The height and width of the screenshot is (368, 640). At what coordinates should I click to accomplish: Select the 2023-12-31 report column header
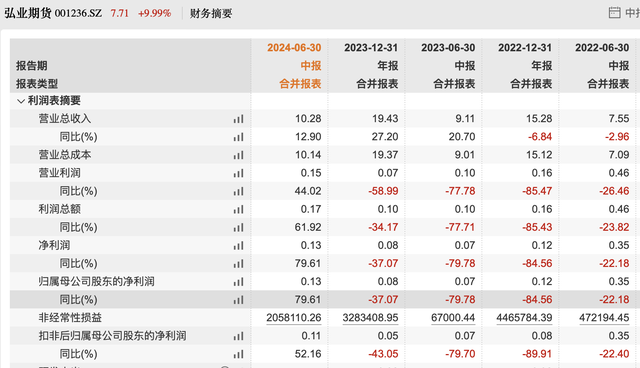[371, 48]
